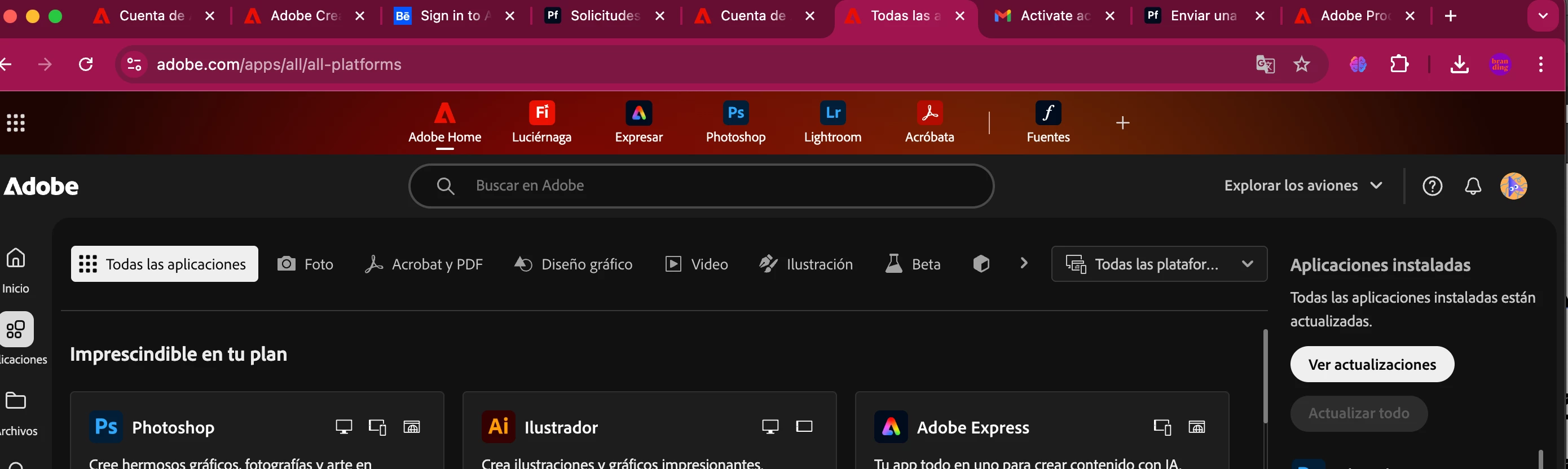Open Acróbata shortcut in top bar
Screen dimensions: 1568x469
(x=930, y=123)
